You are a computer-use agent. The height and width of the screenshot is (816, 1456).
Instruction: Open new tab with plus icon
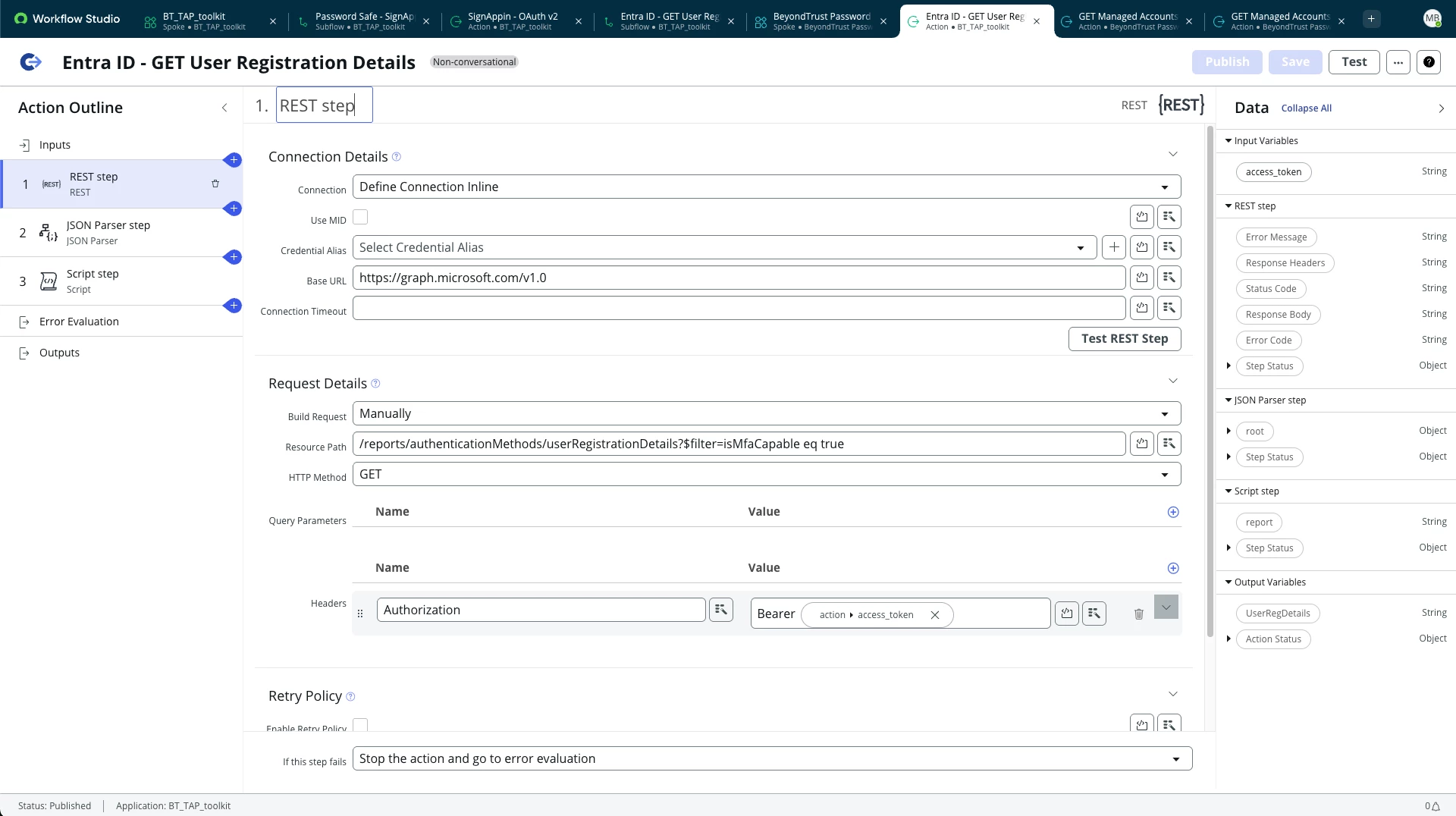coord(1371,19)
